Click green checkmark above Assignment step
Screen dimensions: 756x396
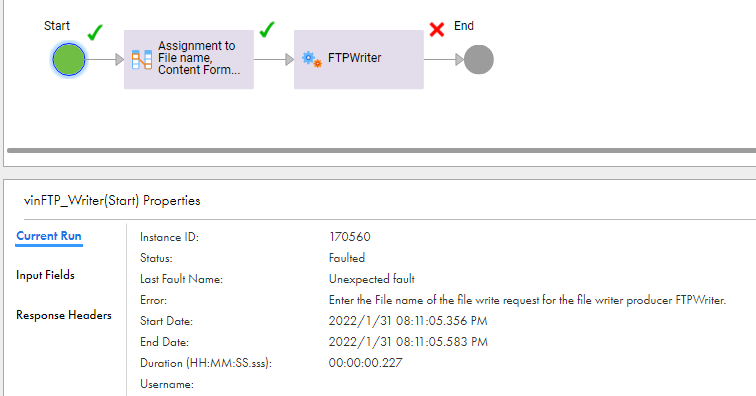pyautogui.click(x=267, y=29)
